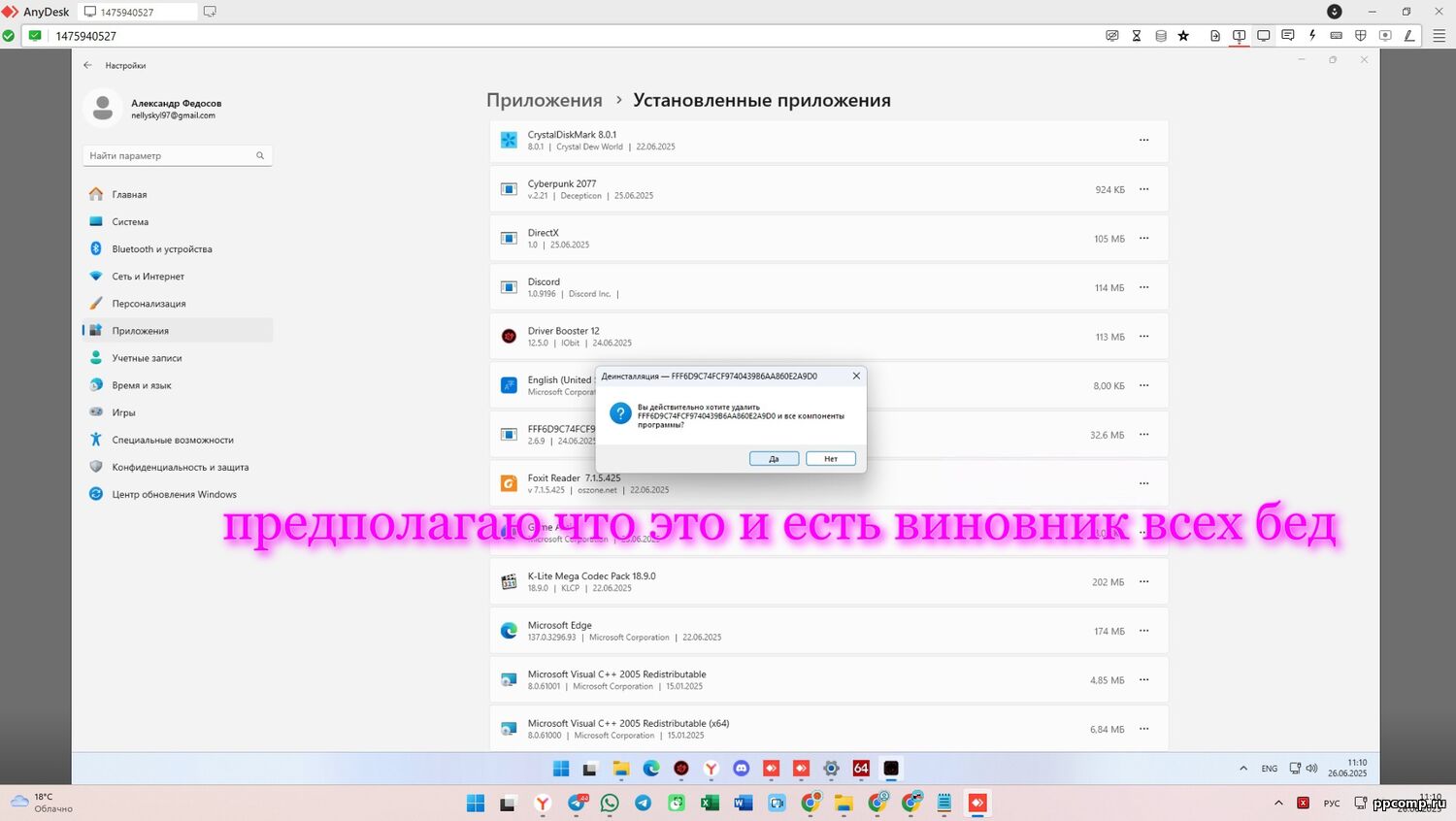Image resolution: width=1456 pixels, height=821 pixels.
Task: Click the plain monitor icon in AnyDesk toolbar
Action: (1264, 36)
